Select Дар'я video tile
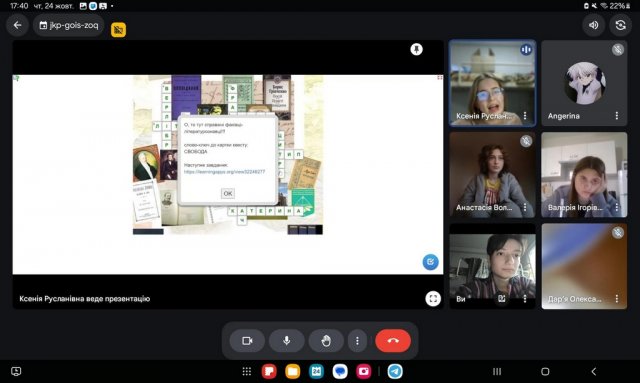Image resolution: width=640 pixels, height=383 pixels. (x=584, y=266)
